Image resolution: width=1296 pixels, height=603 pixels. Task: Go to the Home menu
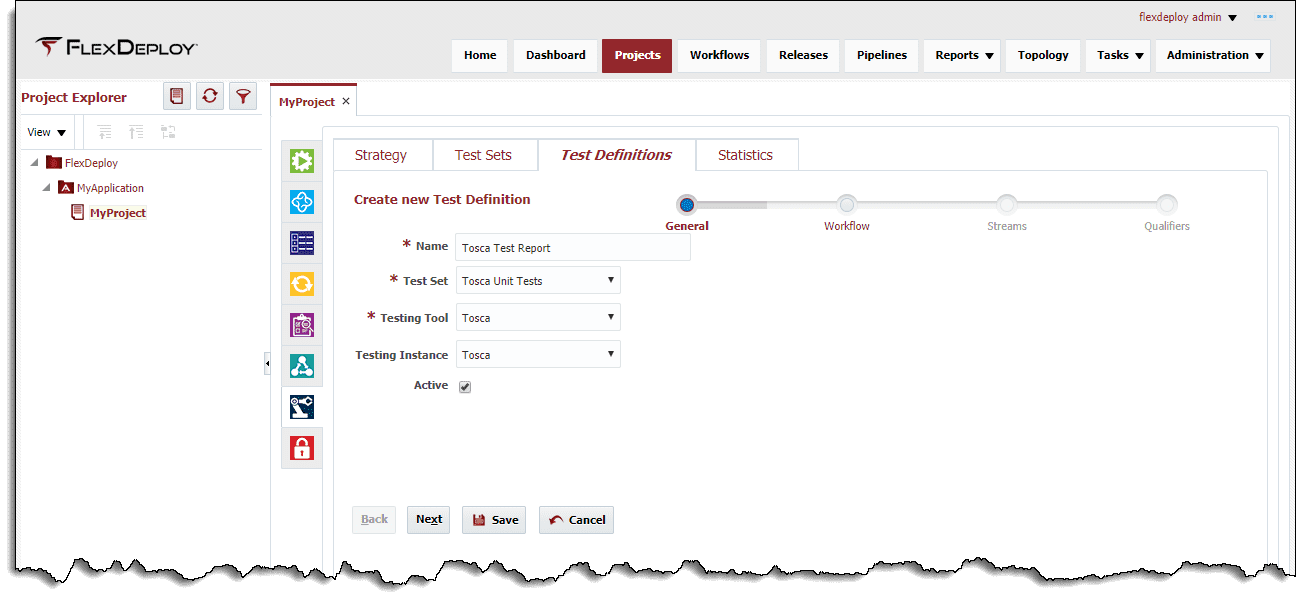point(480,55)
